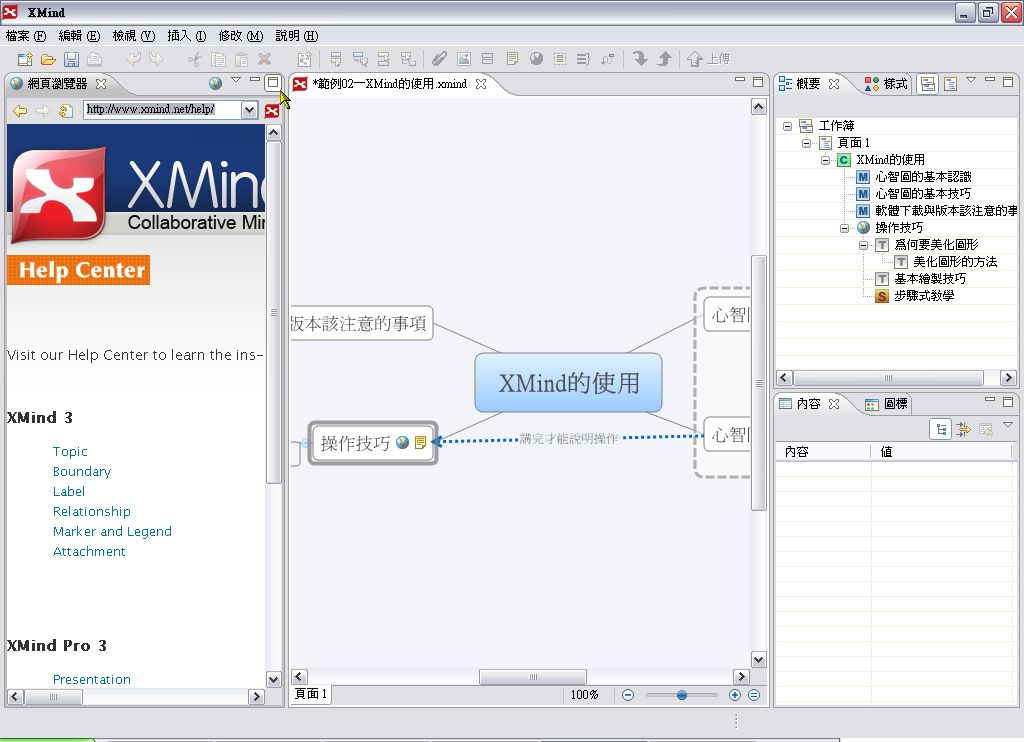Screen dimensions: 1024x742
Task: Click the Print toolbar icon
Action: [94, 59]
